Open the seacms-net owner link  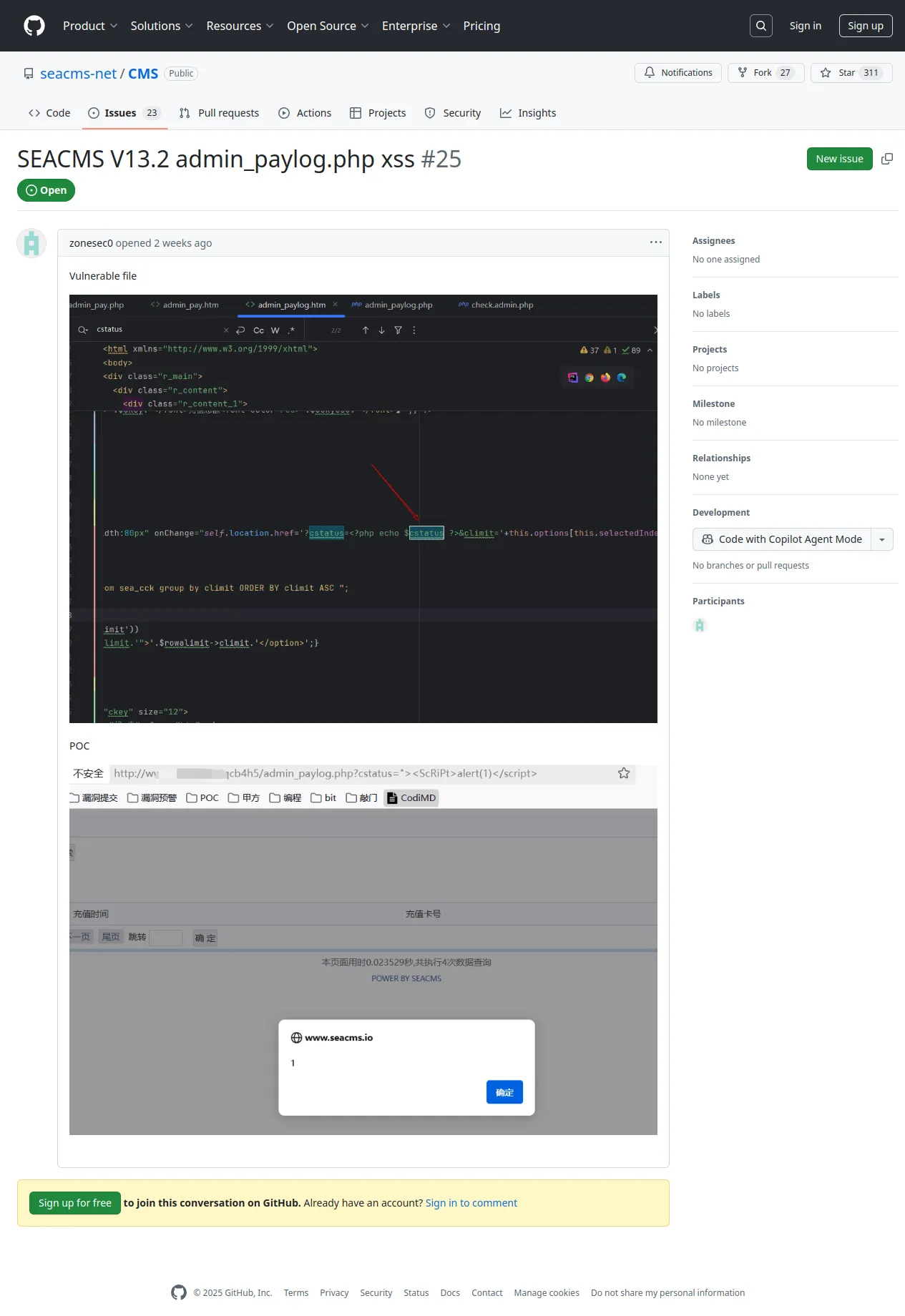78,74
